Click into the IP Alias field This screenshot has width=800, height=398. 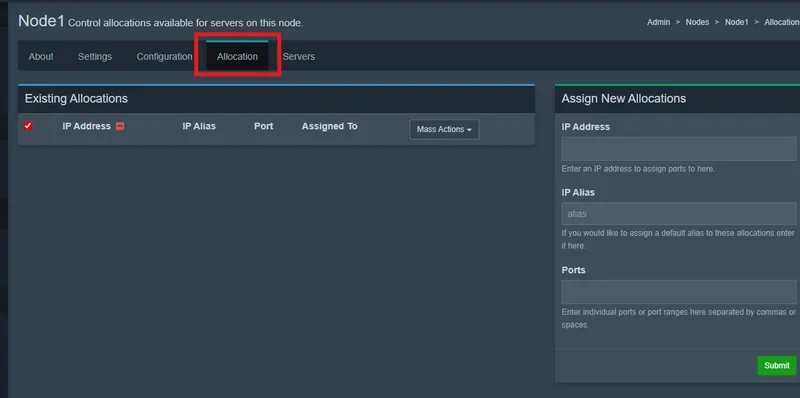679,214
